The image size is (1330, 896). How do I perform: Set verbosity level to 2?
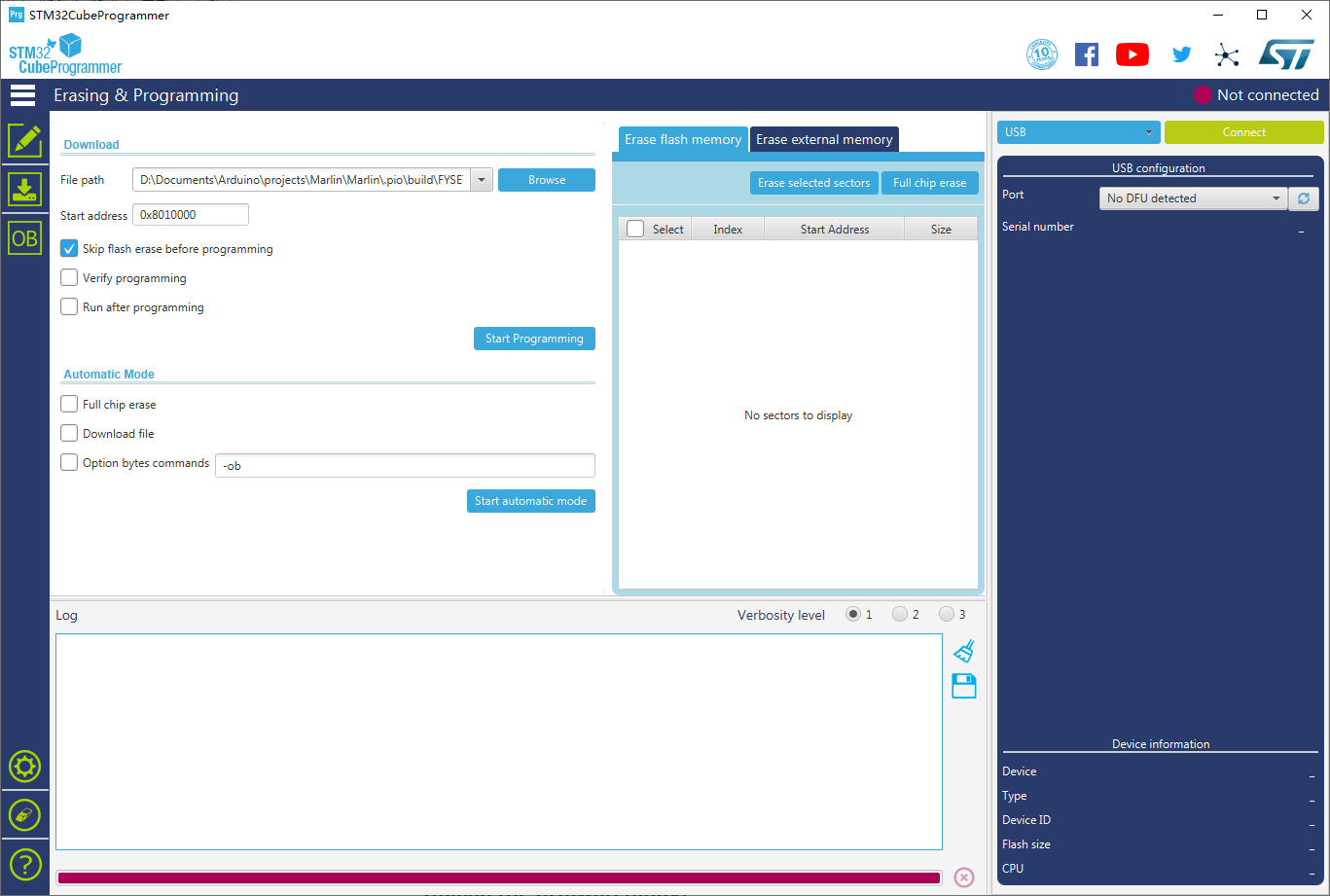900,615
